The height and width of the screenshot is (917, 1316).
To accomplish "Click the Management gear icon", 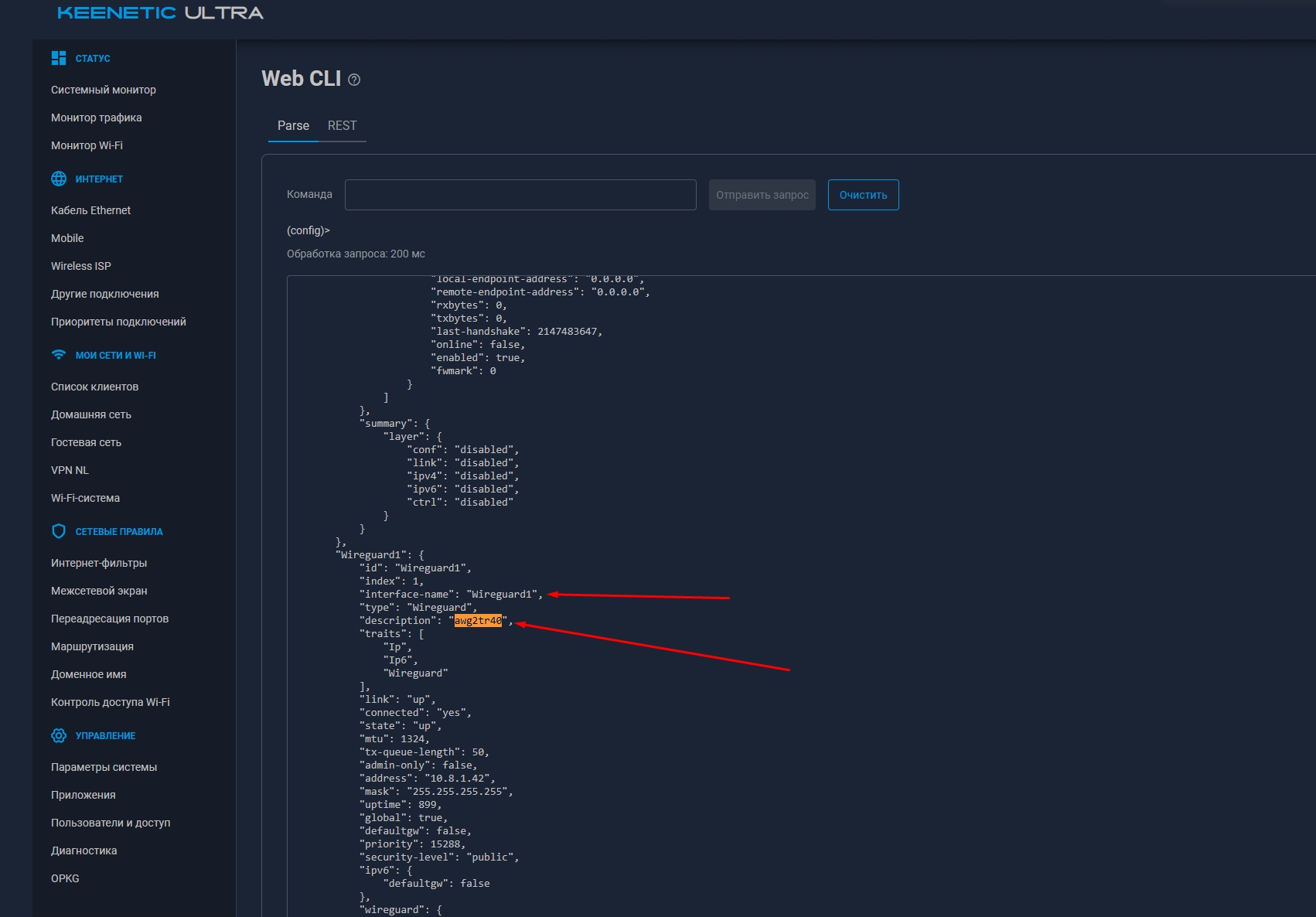I will coord(59,735).
